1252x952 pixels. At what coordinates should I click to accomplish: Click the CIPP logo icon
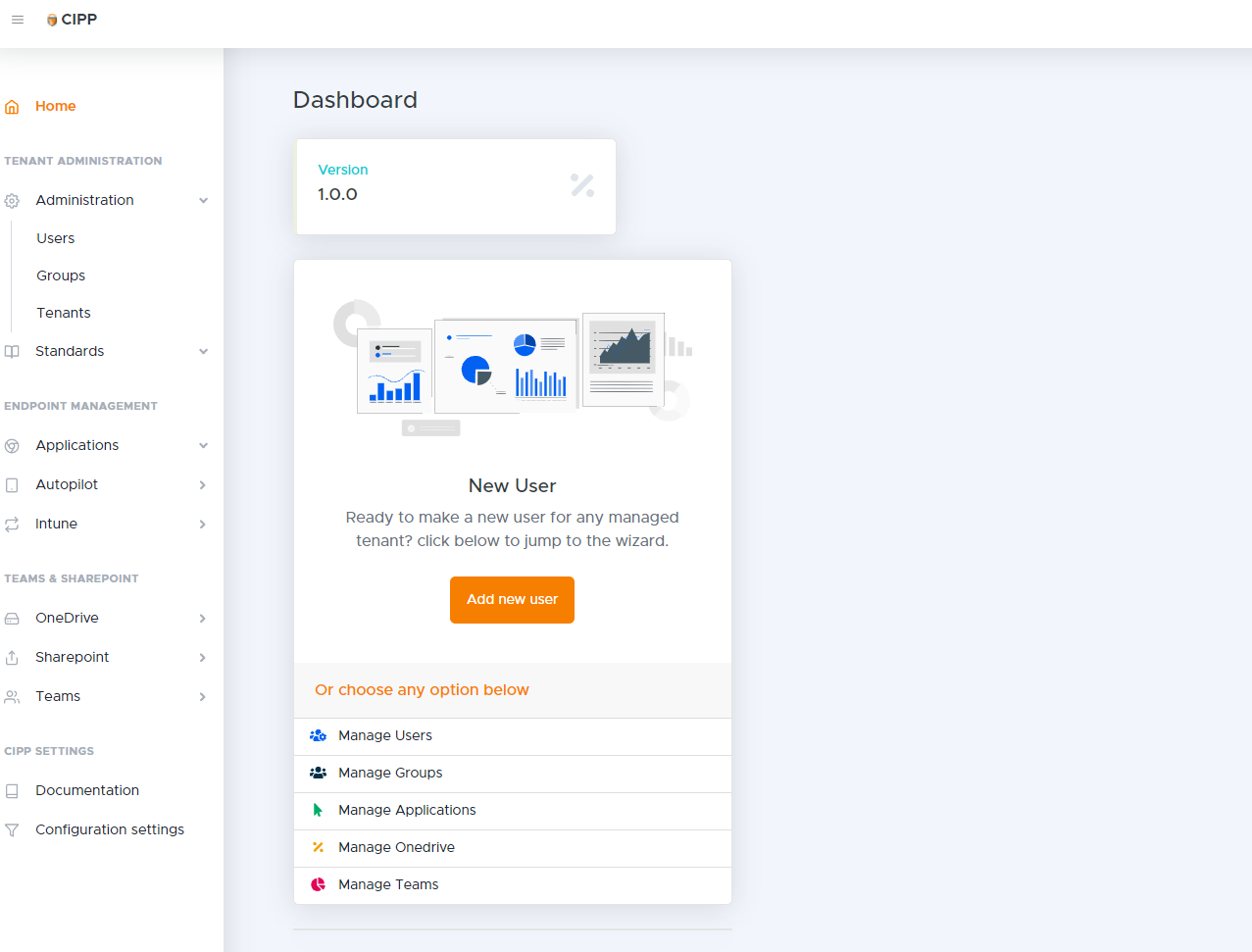(x=52, y=20)
